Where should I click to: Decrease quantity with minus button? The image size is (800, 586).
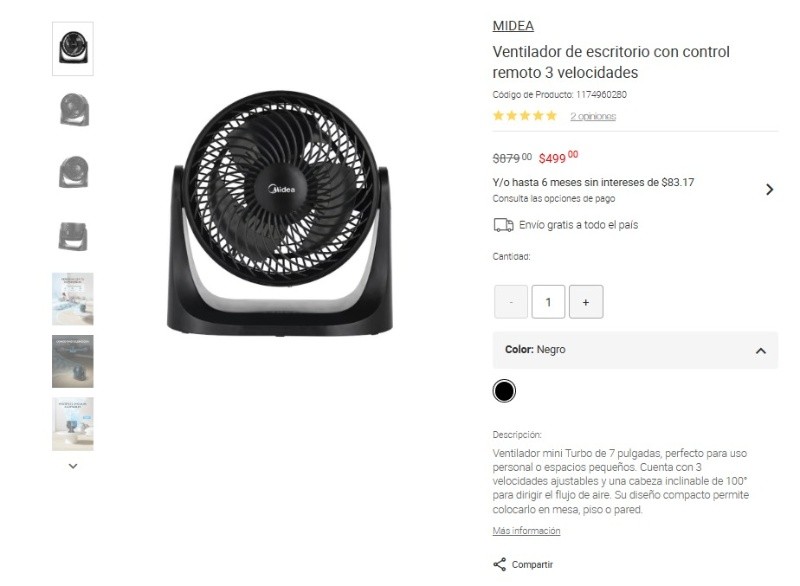tap(511, 302)
